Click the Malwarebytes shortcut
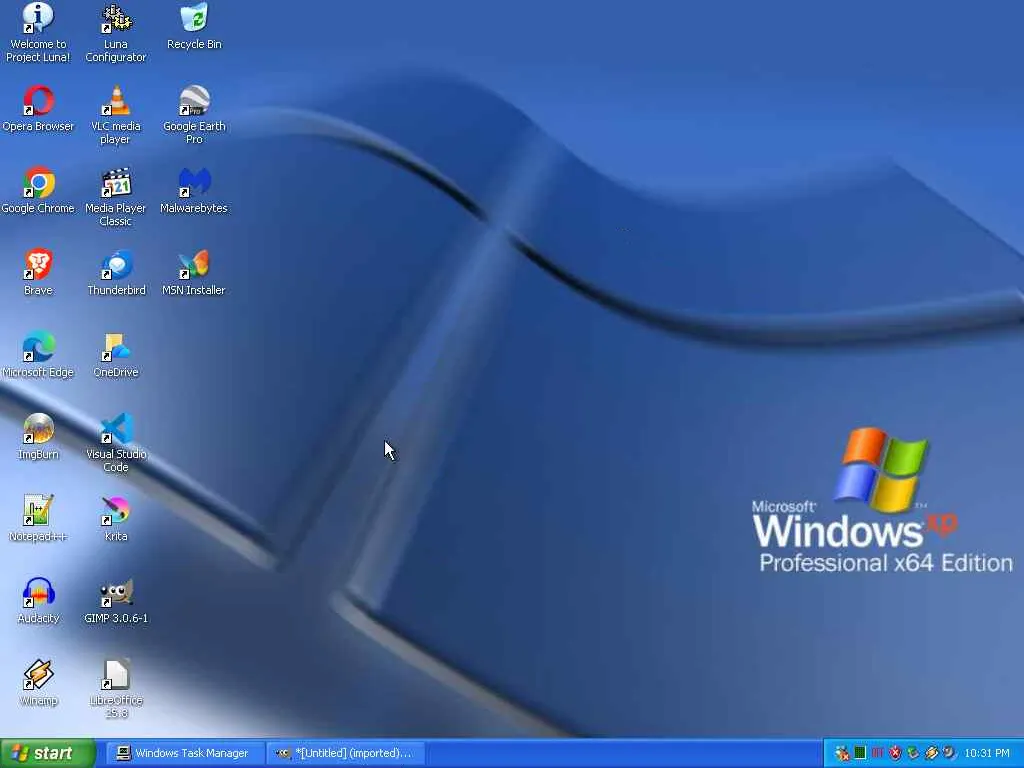1024x768 pixels. [194, 191]
